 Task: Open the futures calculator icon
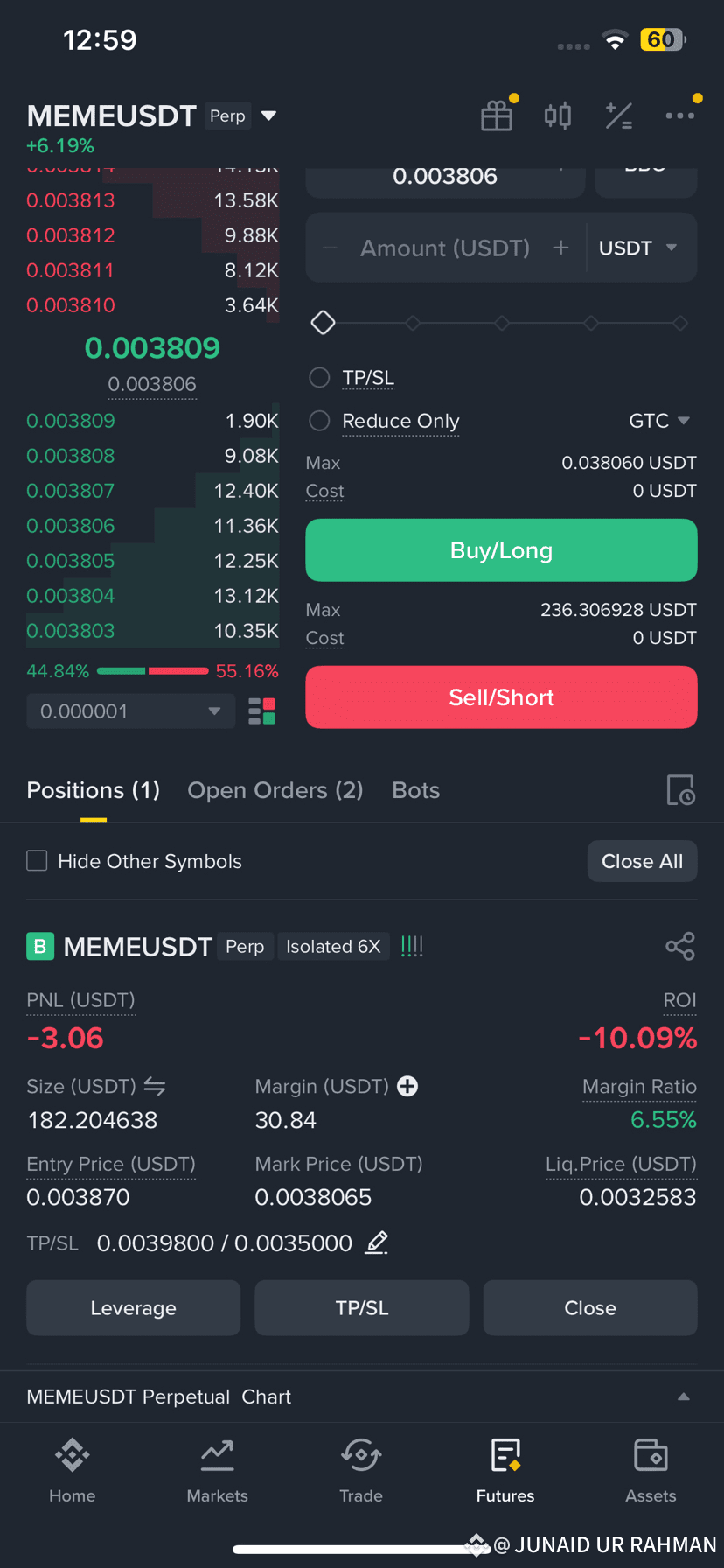tap(619, 115)
